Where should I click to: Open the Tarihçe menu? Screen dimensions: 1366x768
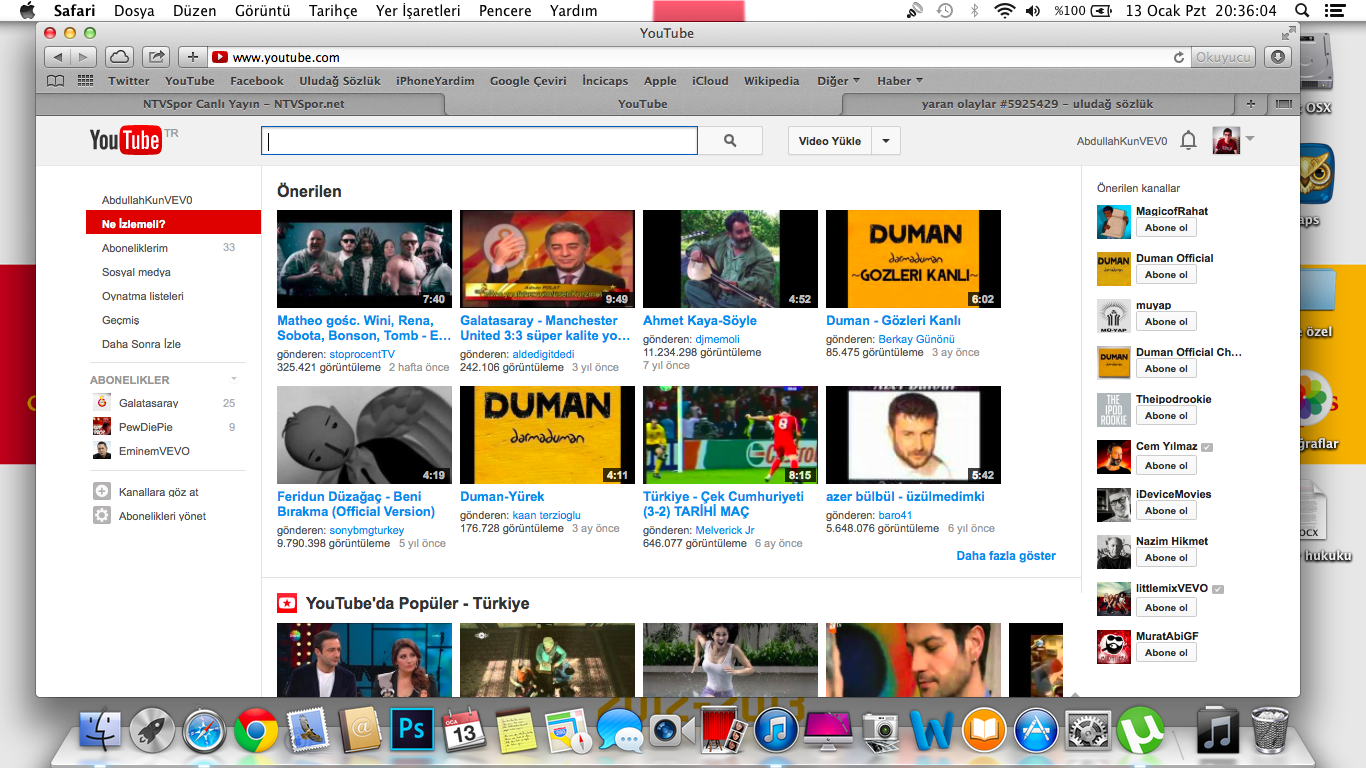click(x=331, y=11)
